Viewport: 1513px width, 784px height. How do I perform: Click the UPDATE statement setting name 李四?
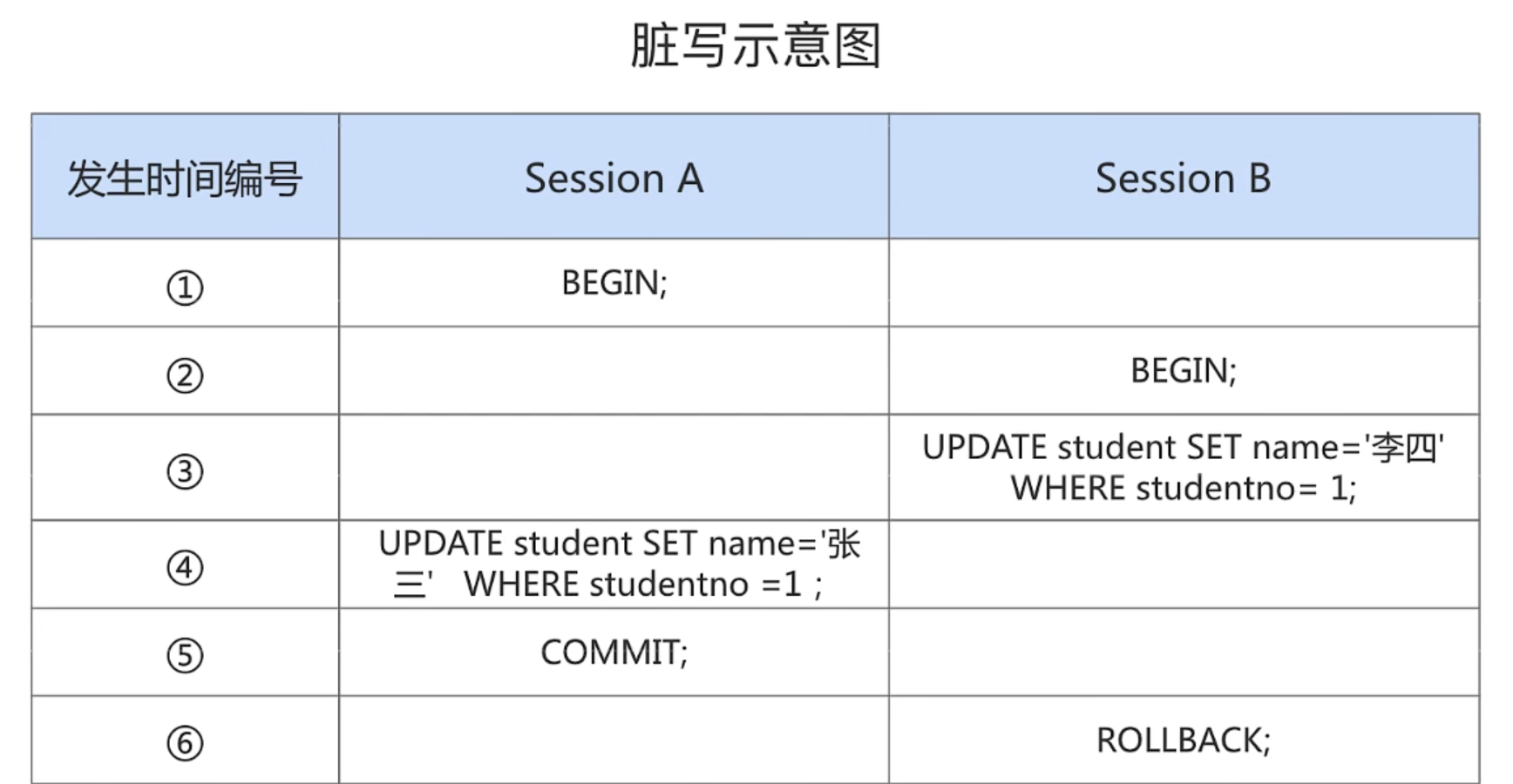[1184, 468]
